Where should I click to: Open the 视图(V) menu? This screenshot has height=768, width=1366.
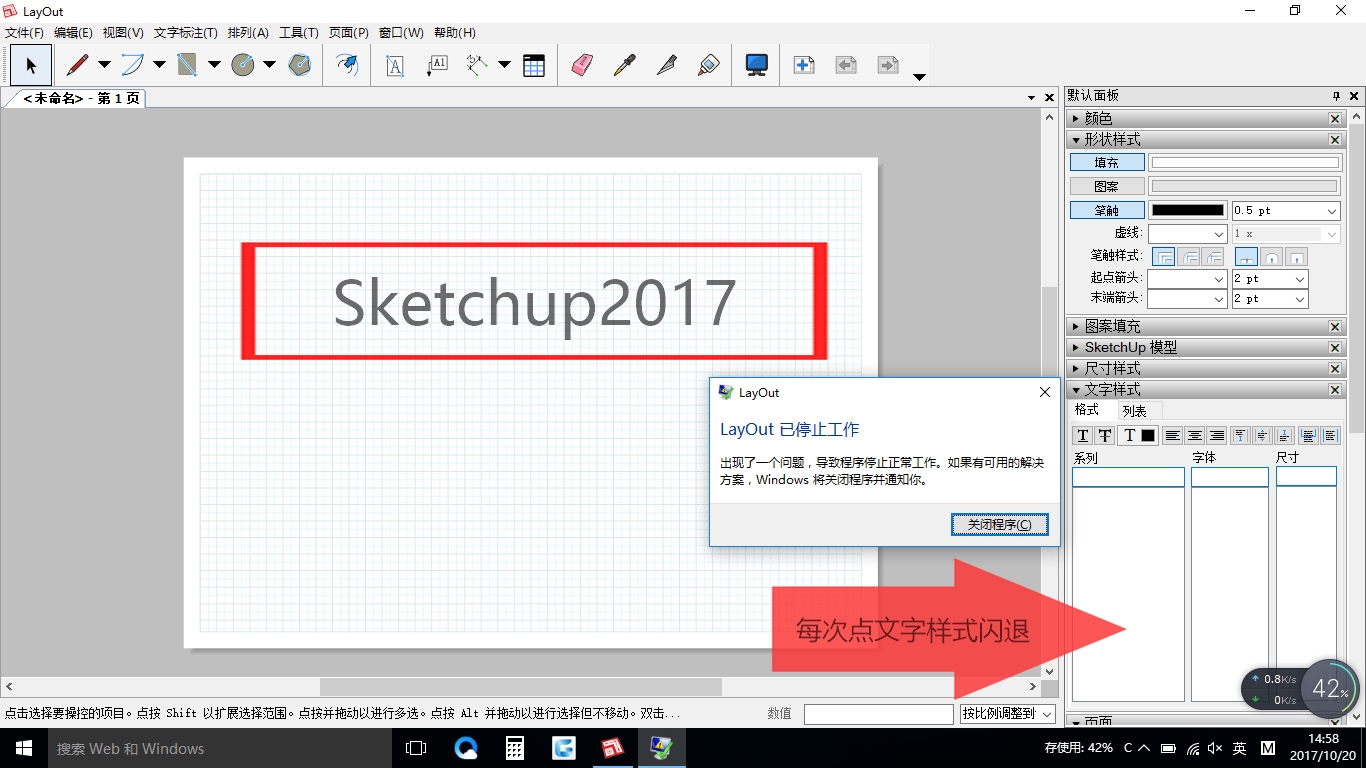123,33
